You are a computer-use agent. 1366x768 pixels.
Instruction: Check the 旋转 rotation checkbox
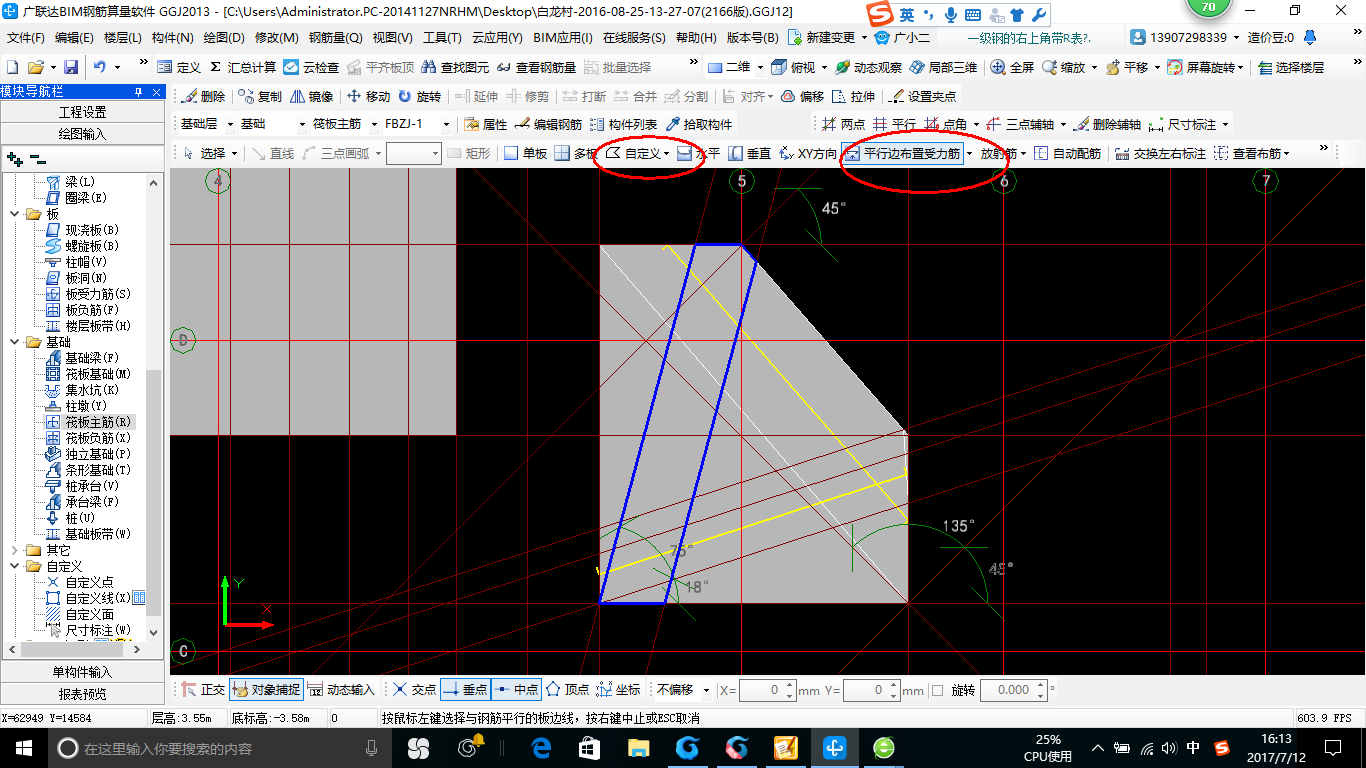937,690
